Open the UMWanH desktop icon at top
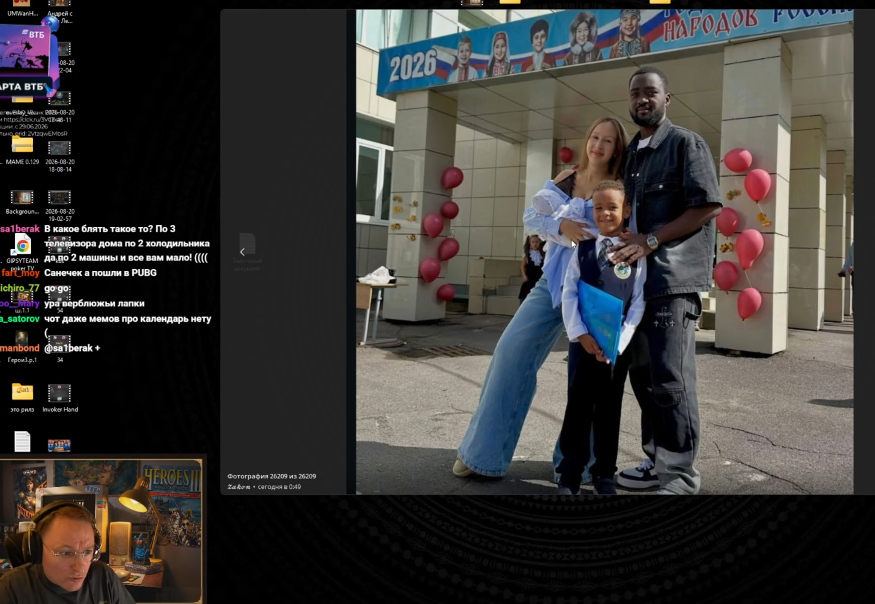Viewport: 875px width, 604px height. (x=22, y=8)
